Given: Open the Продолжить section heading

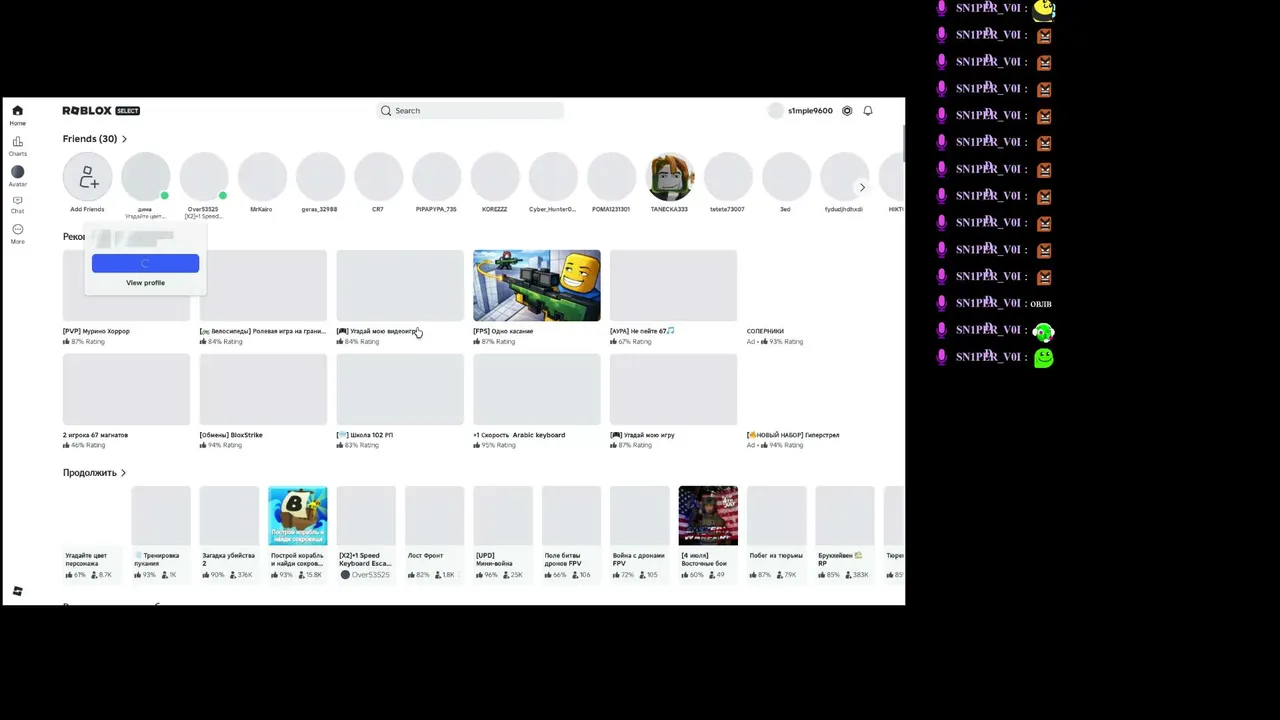Looking at the screenshot, I should tap(90, 473).
